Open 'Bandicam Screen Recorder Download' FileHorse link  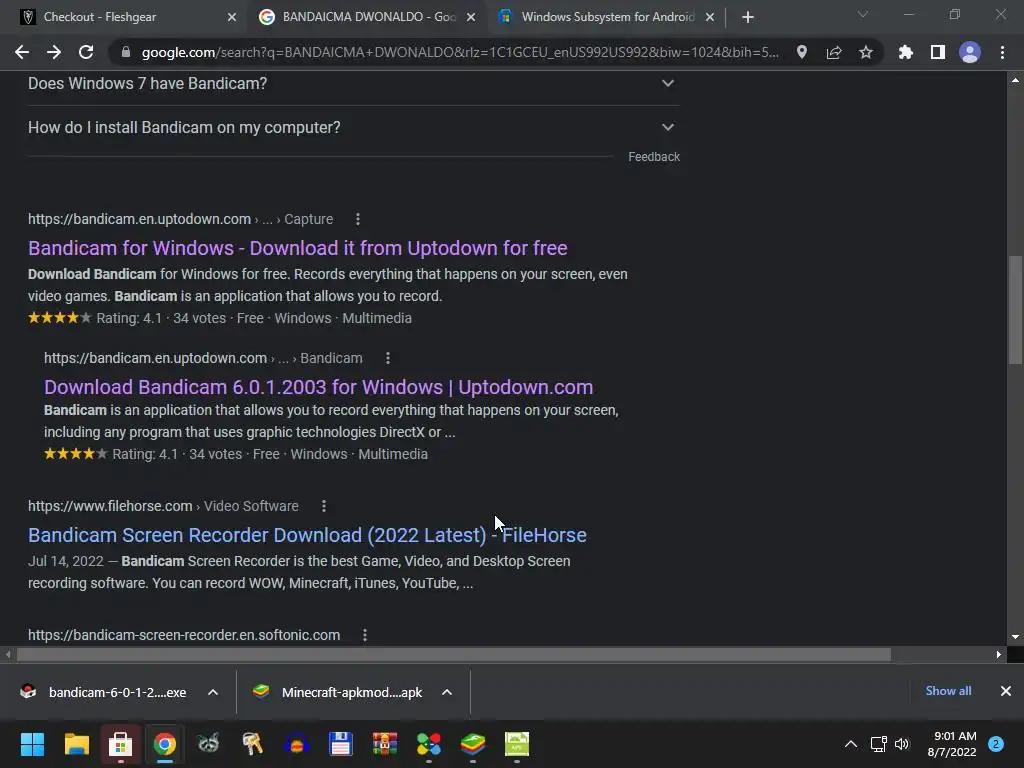(307, 536)
